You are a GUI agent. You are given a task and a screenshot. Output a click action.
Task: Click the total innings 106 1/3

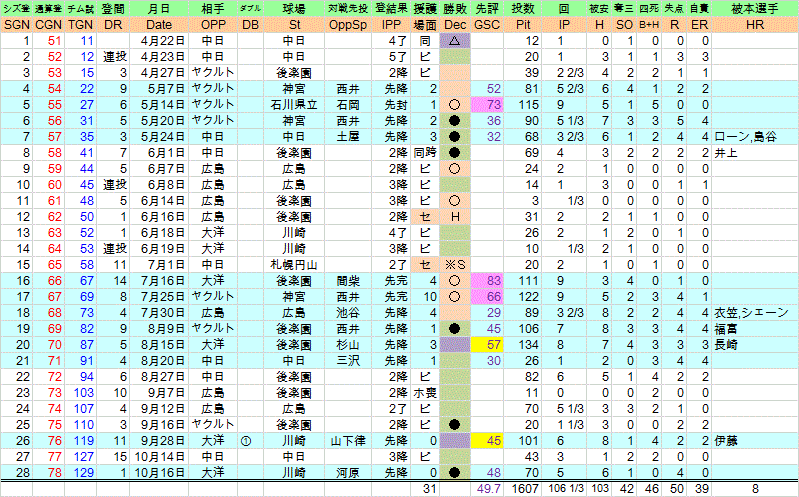click(564, 488)
